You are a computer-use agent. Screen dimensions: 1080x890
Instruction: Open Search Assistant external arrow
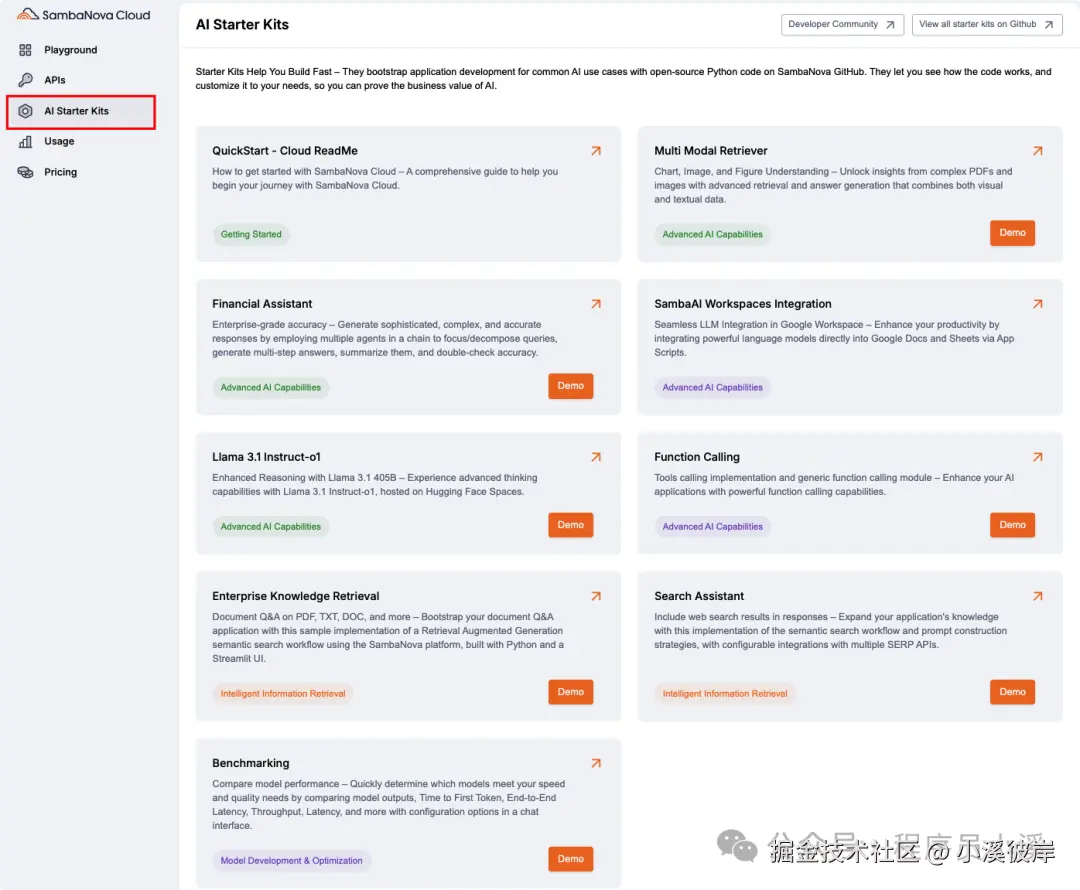(1037, 596)
